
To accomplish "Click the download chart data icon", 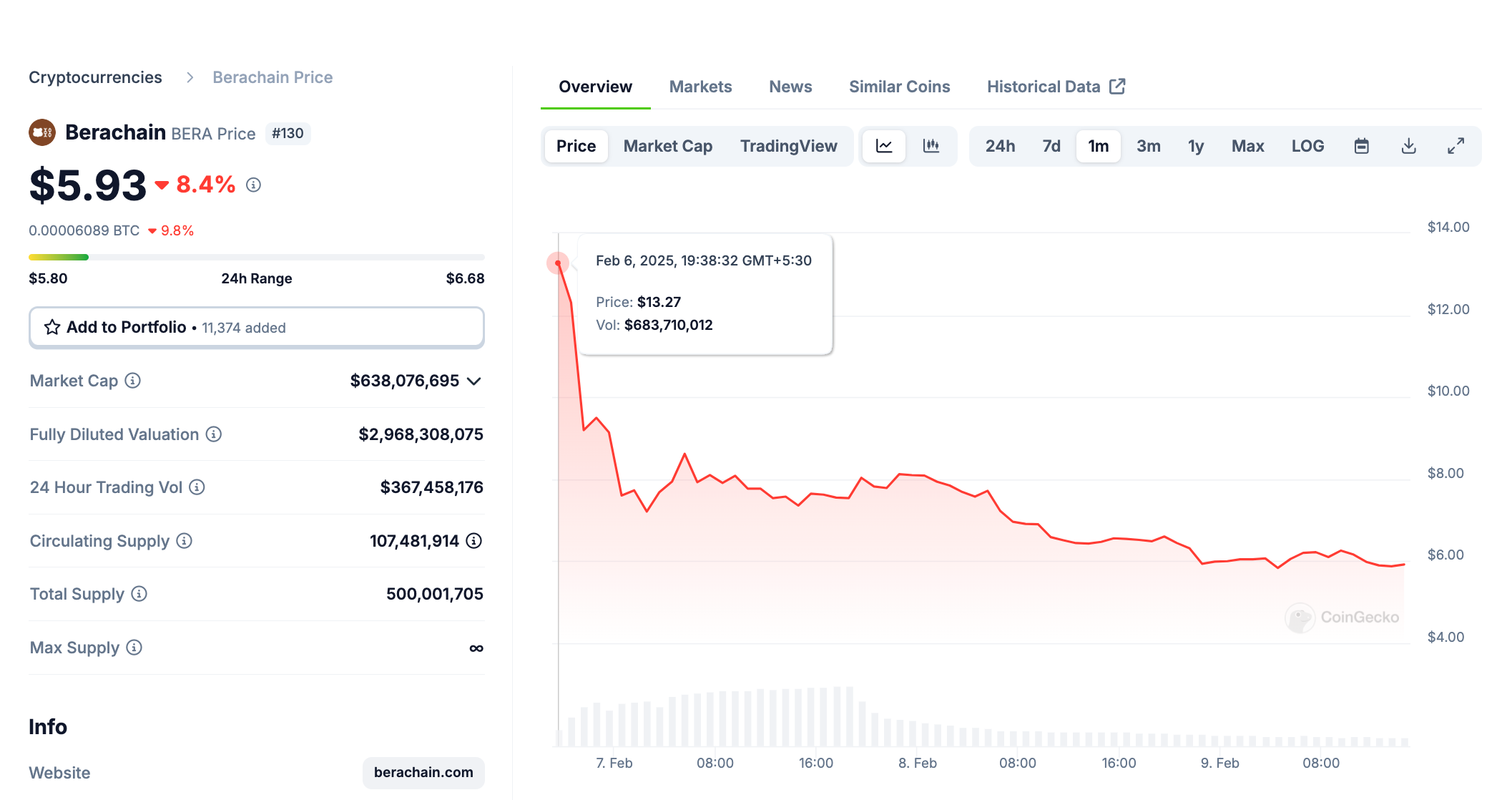I will (x=1409, y=146).
